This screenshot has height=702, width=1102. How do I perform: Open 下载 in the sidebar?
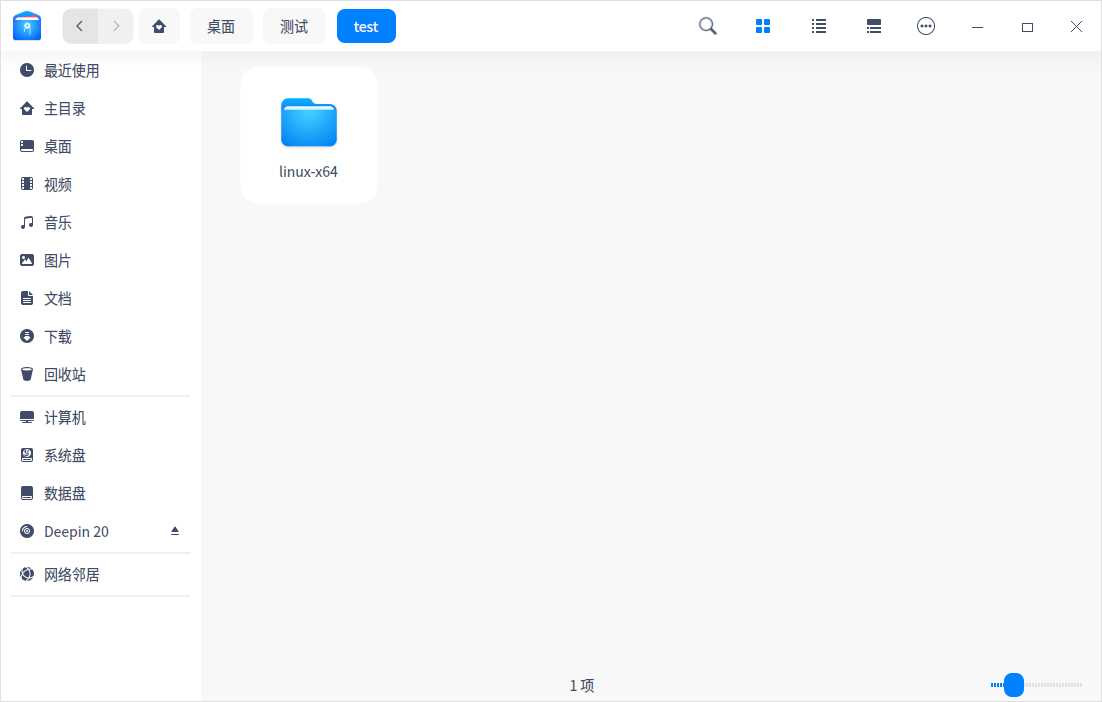pyautogui.click(x=101, y=336)
